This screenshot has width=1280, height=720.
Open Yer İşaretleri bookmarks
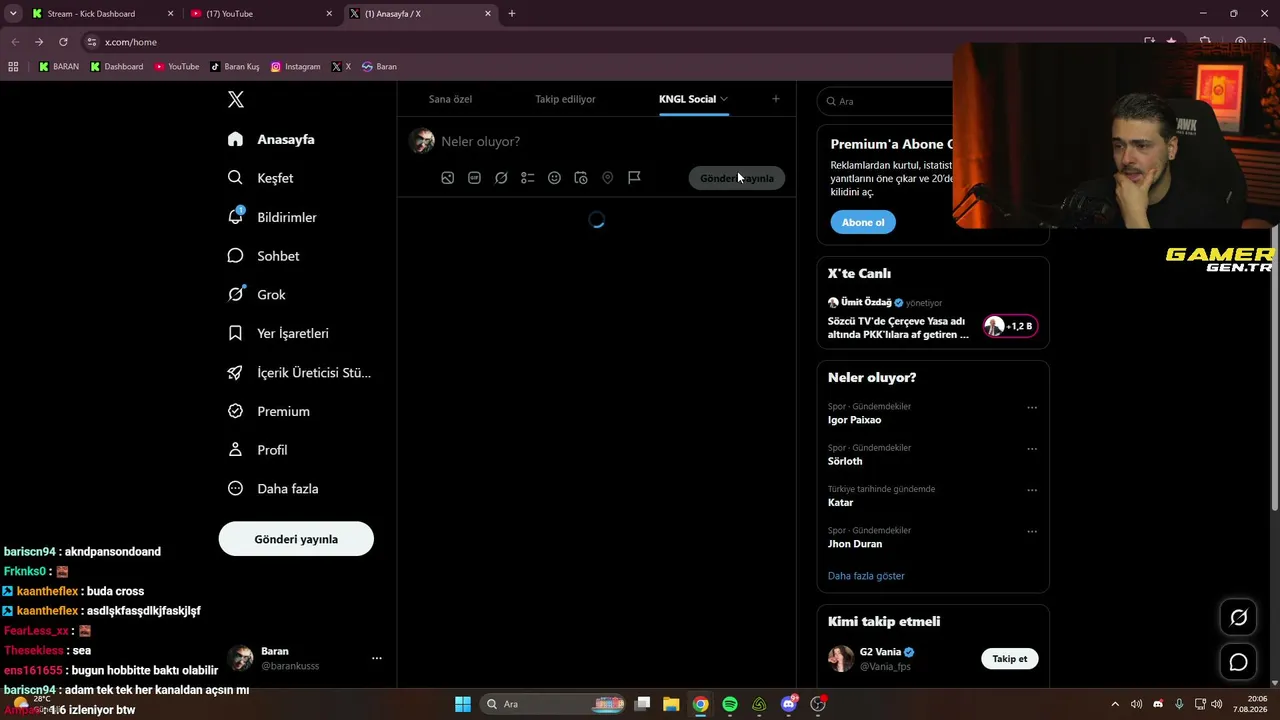coord(278,333)
